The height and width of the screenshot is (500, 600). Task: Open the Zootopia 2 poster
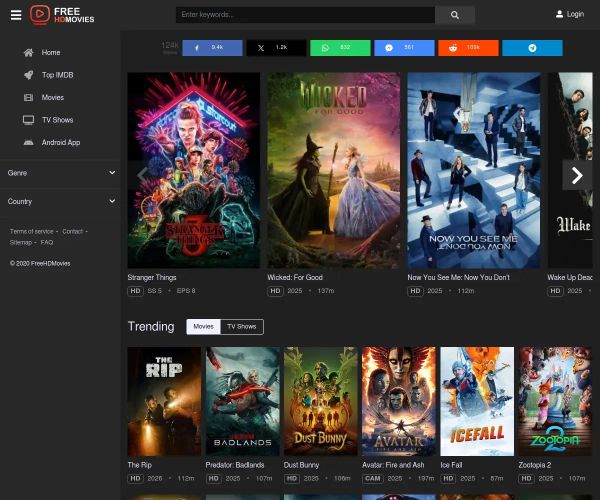tap(555, 401)
